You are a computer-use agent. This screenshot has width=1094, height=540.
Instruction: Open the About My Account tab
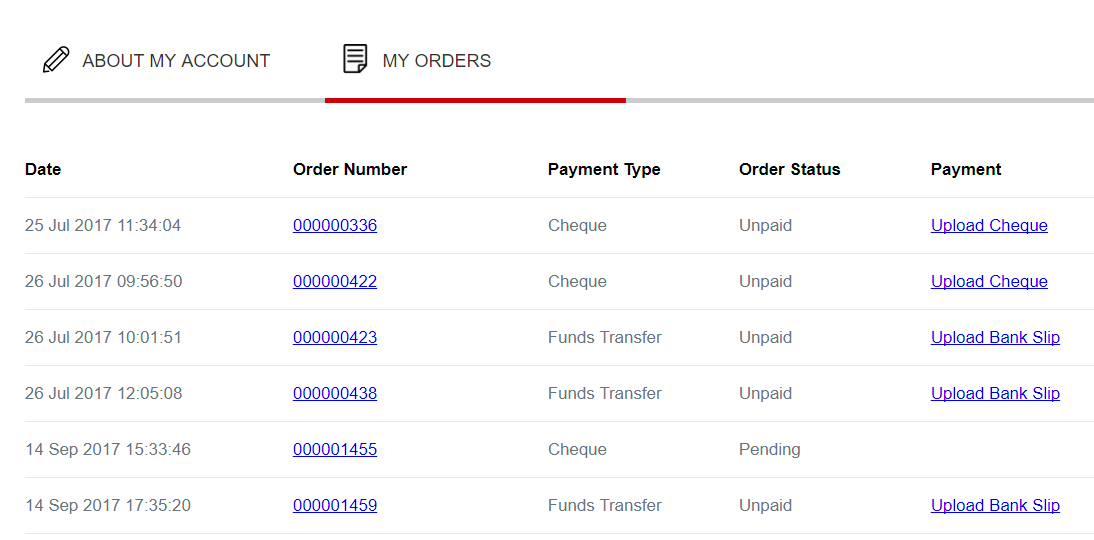(x=176, y=61)
